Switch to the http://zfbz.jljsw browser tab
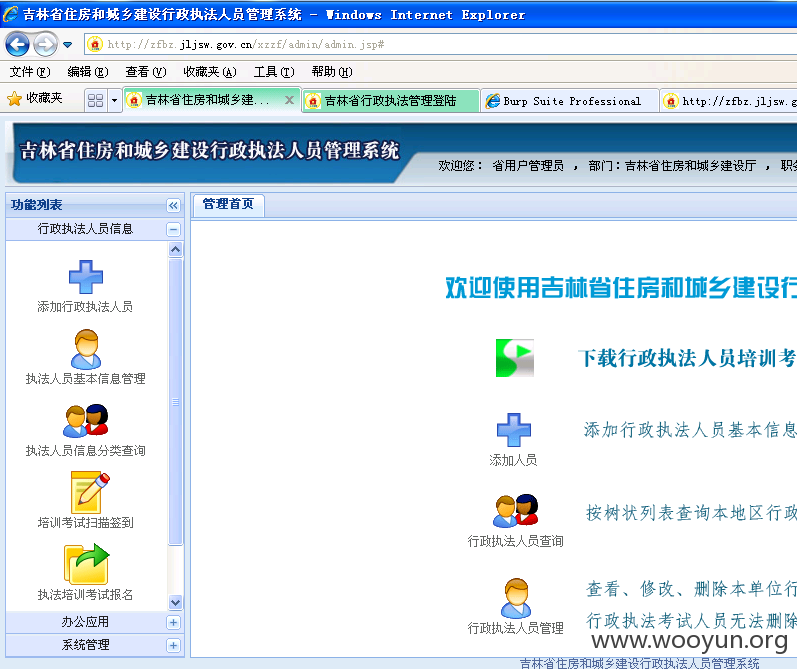 [729, 101]
